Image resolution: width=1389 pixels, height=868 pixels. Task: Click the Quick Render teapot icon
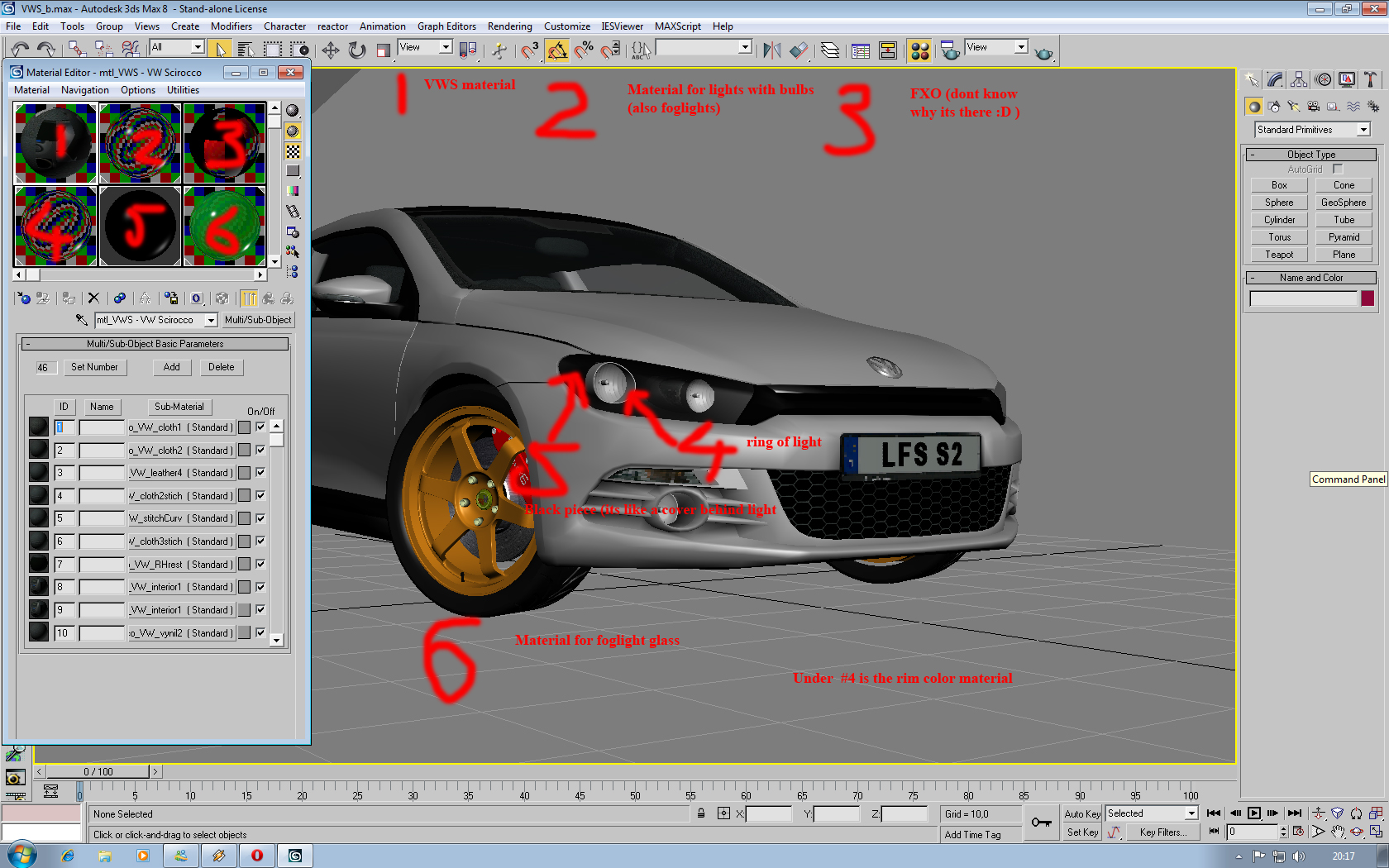click(1043, 53)
